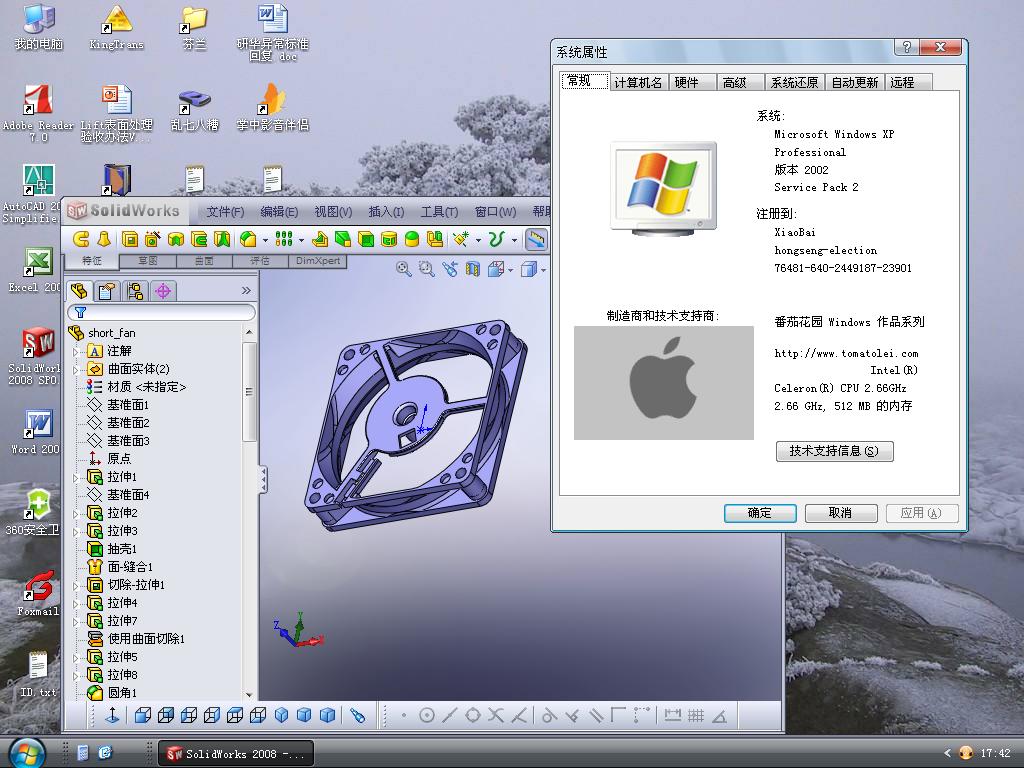This screenshot has width=1024, height=768.
Task: Select the Rib tool
Action: [320, 240]
